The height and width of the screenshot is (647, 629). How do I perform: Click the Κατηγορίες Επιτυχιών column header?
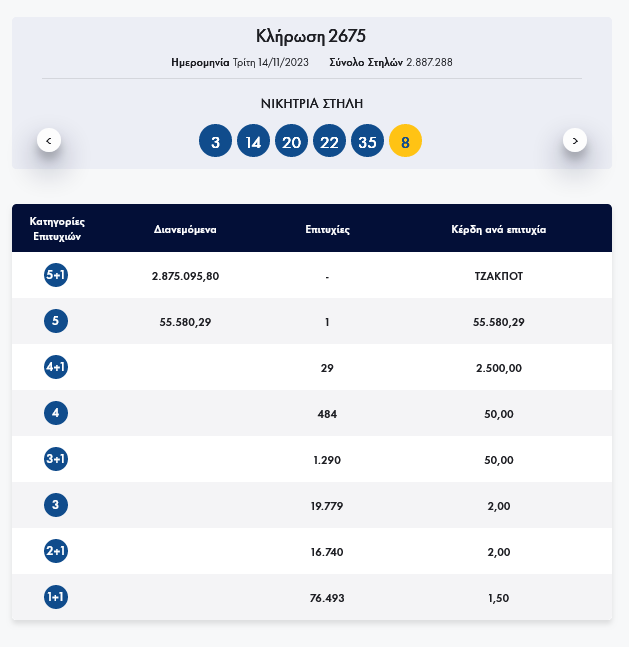[x=56, y=229]
